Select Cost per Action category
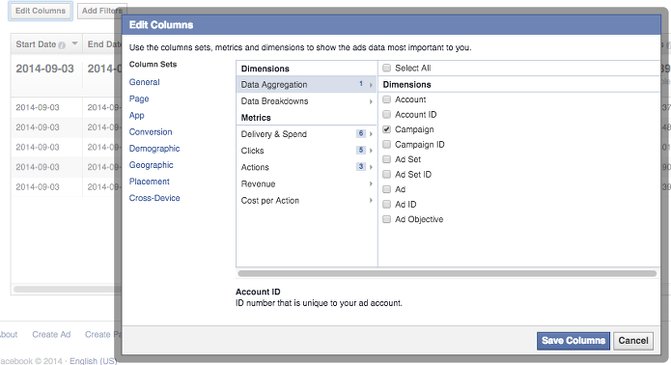Screen dimensions: 671x365 (306, 201)
